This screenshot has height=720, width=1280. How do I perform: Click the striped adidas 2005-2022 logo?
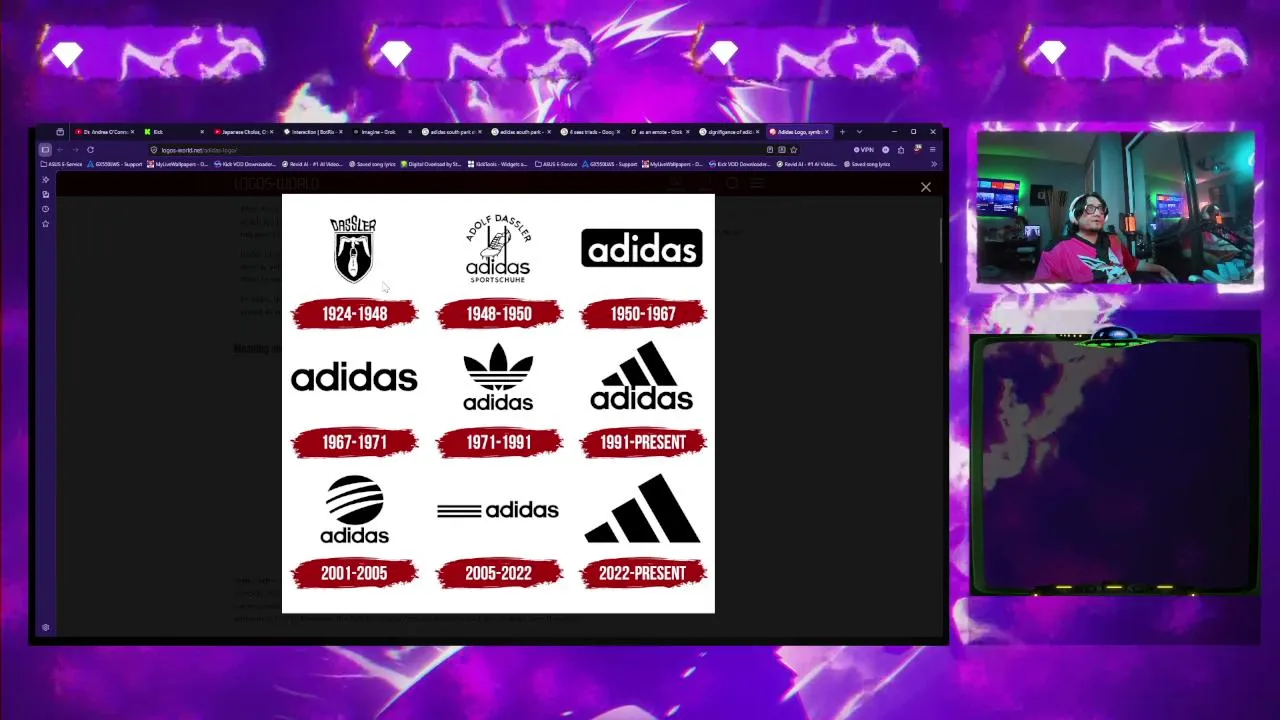point(498,511)
